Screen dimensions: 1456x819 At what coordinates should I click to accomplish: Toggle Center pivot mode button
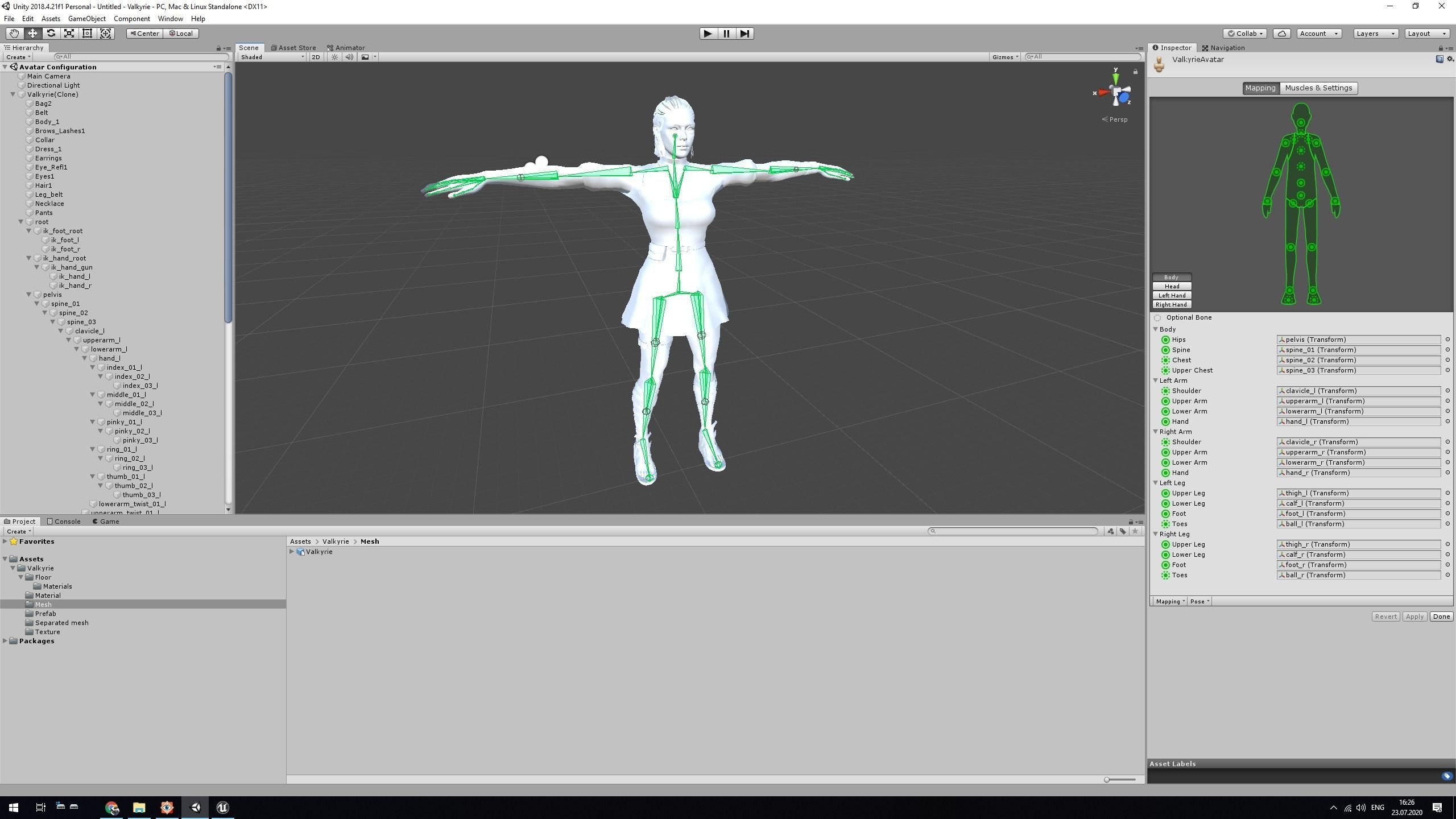pyautogui.click(x=145, y=34)
